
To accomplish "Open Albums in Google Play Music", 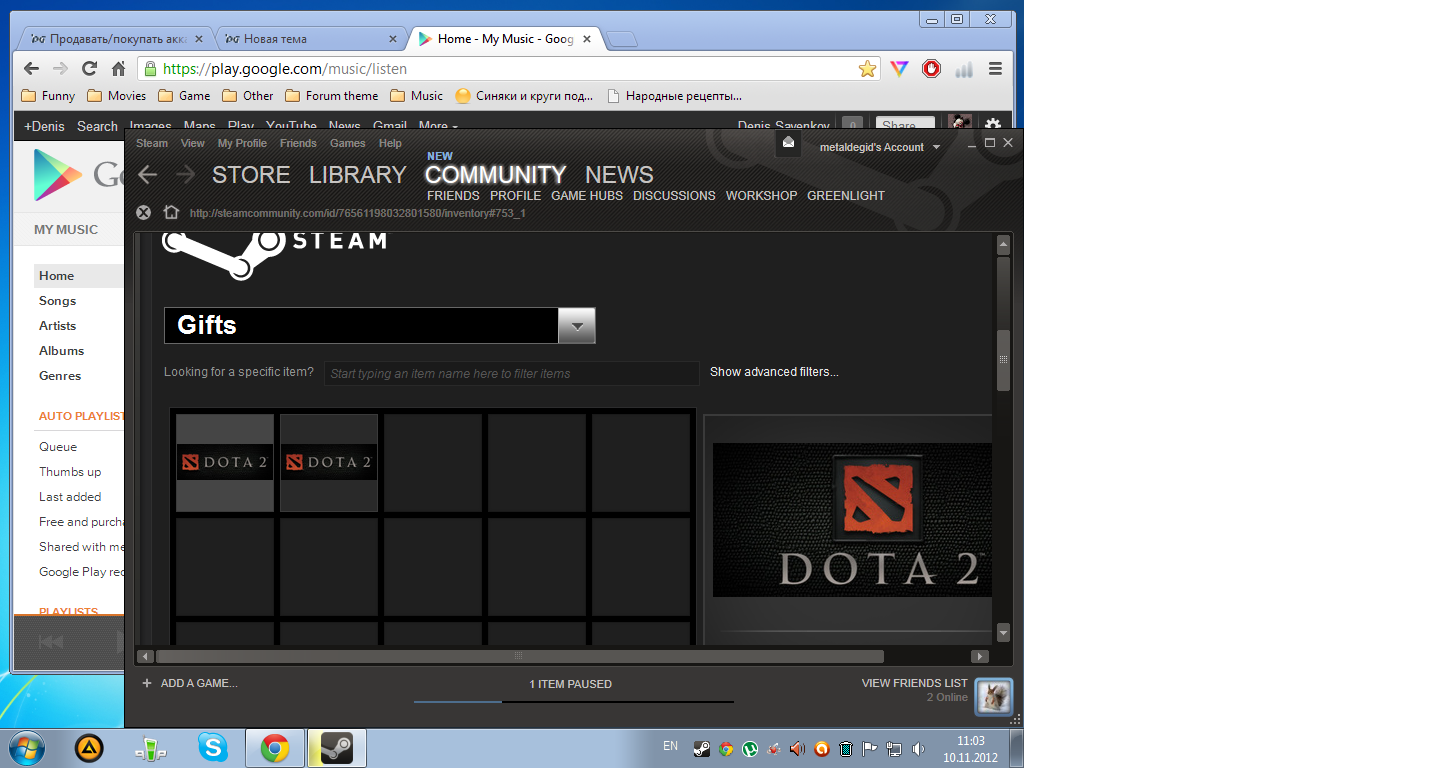I will (x=61, y=351).
